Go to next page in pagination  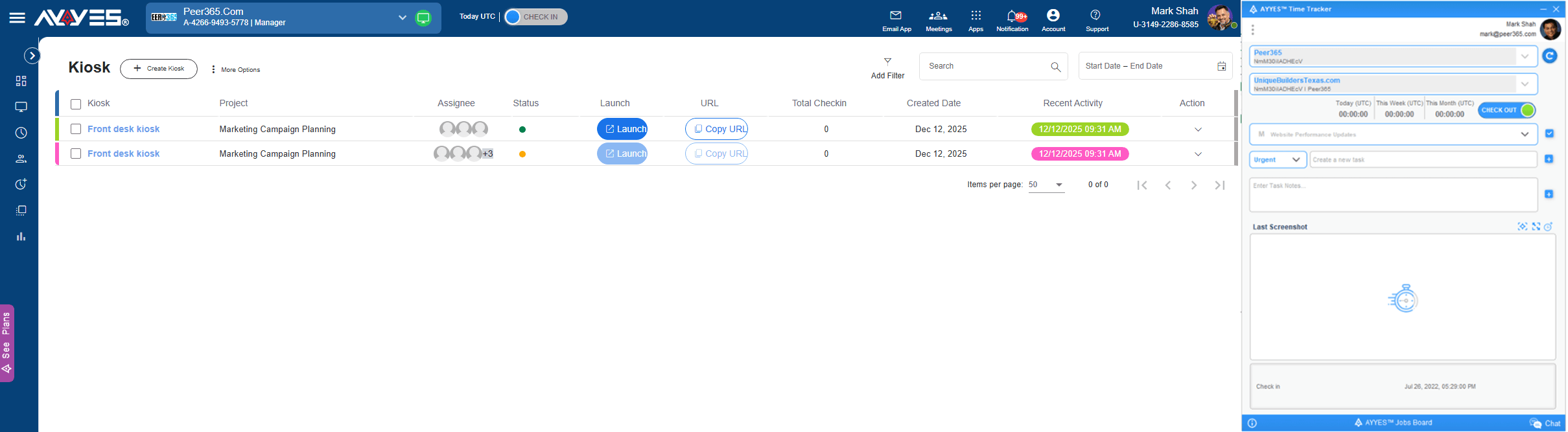[1193, 185]
